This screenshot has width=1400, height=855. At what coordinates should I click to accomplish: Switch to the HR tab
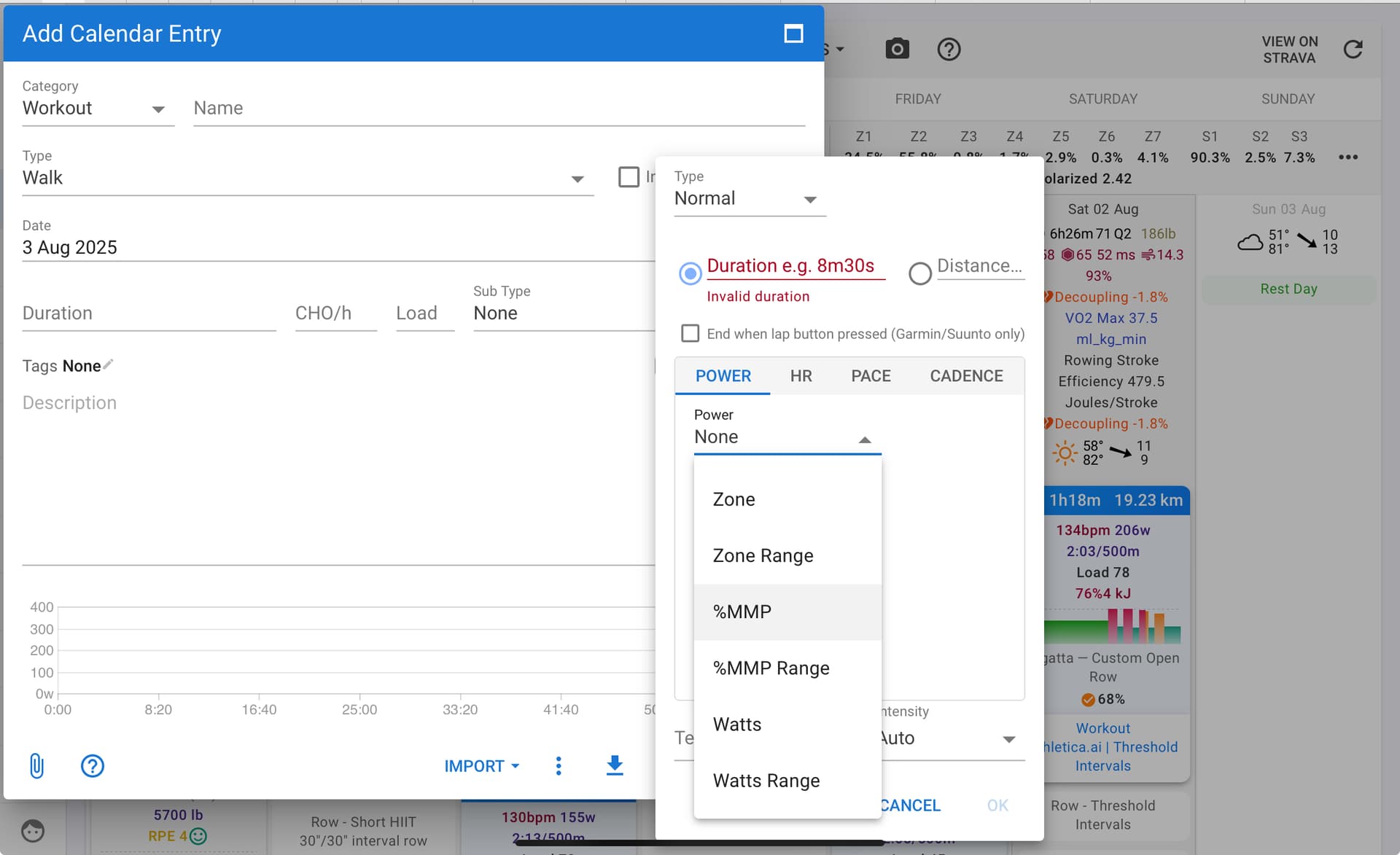tap(801, 376)
